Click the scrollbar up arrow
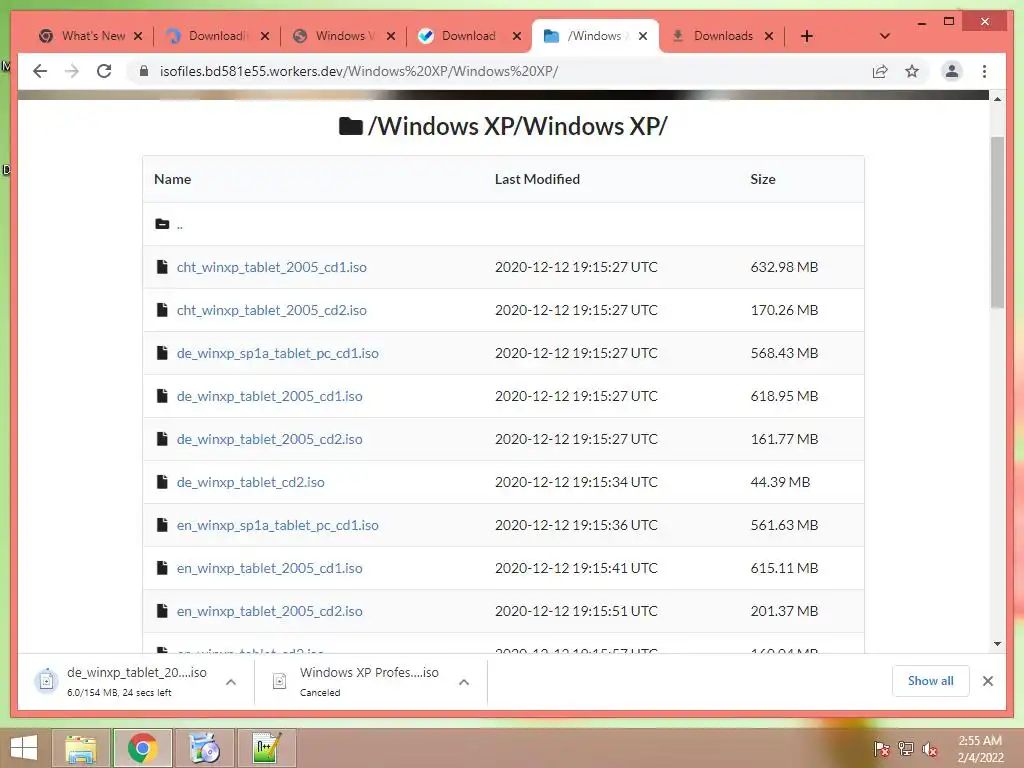Screen dimensions: 1024x768 [x=997, y=99]
